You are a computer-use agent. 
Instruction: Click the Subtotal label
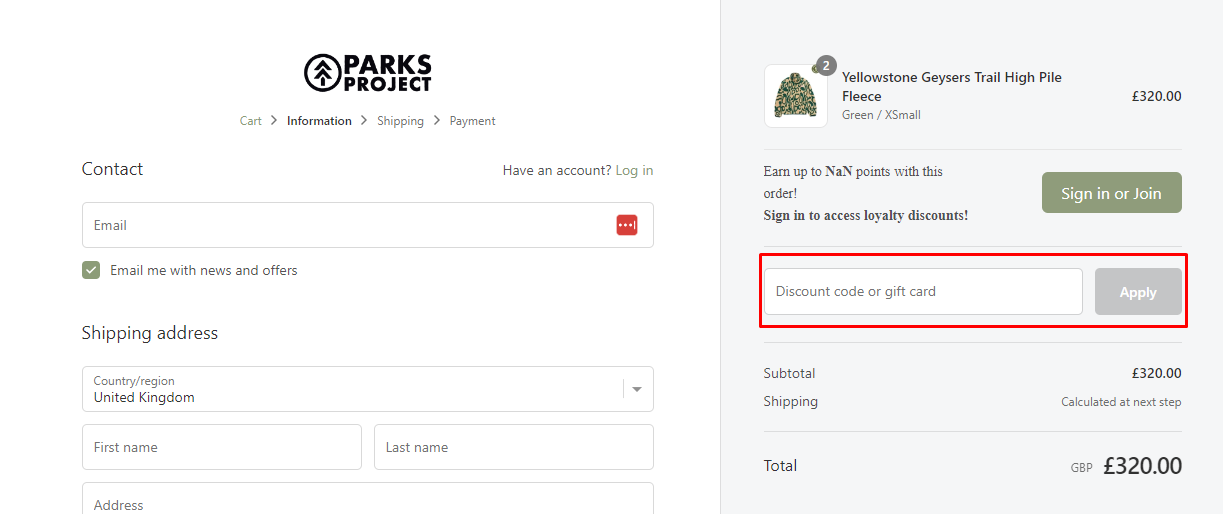(x=789, y=373)
